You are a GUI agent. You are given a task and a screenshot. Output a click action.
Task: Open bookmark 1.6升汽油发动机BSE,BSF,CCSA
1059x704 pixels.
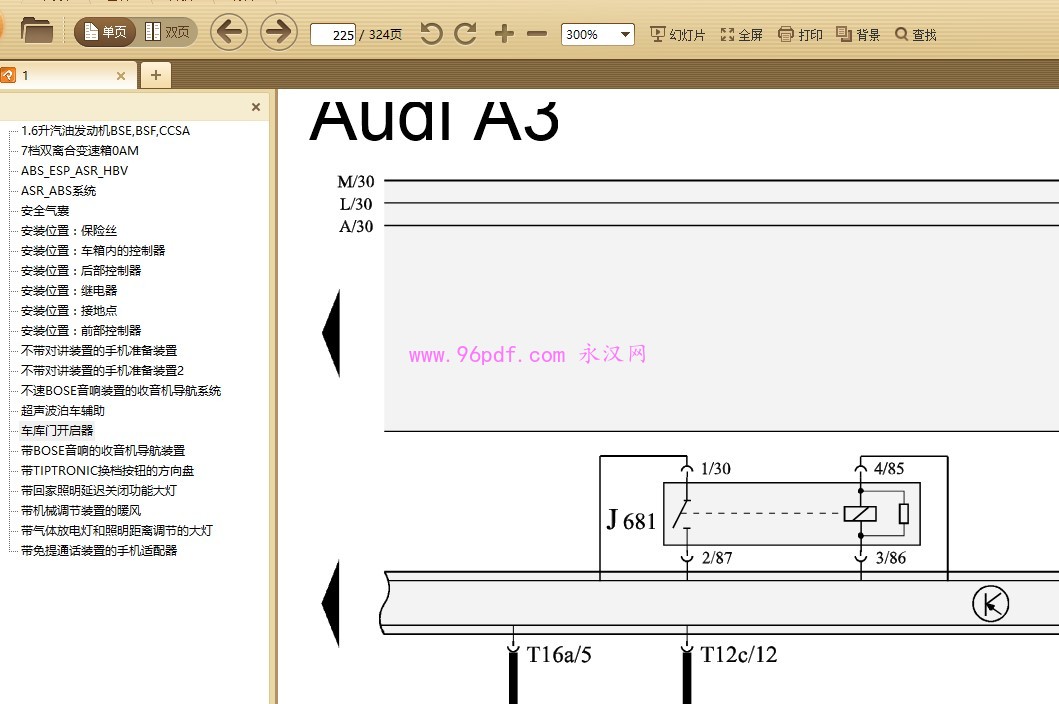coord(105,130)
